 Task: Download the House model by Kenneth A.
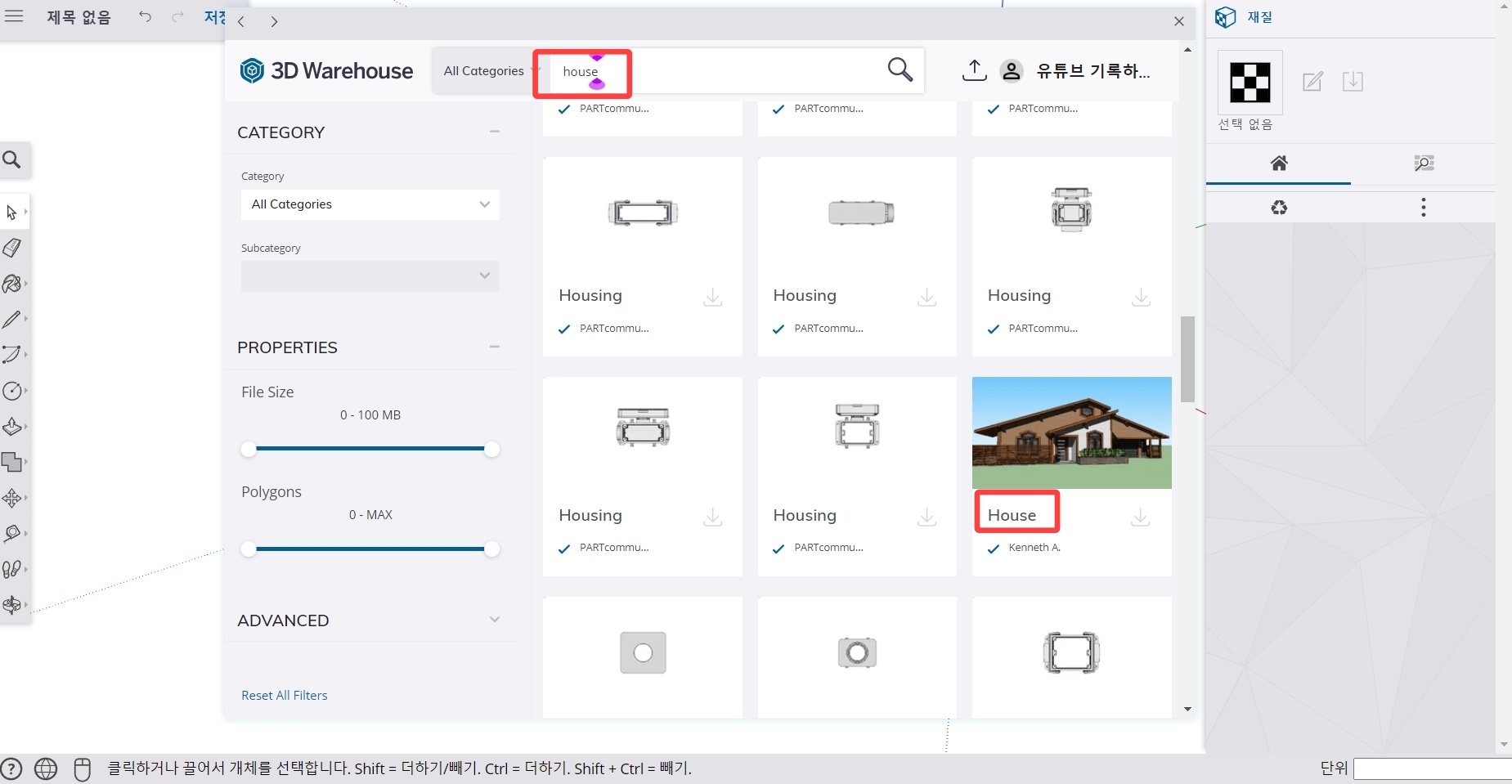point(1140,517)
